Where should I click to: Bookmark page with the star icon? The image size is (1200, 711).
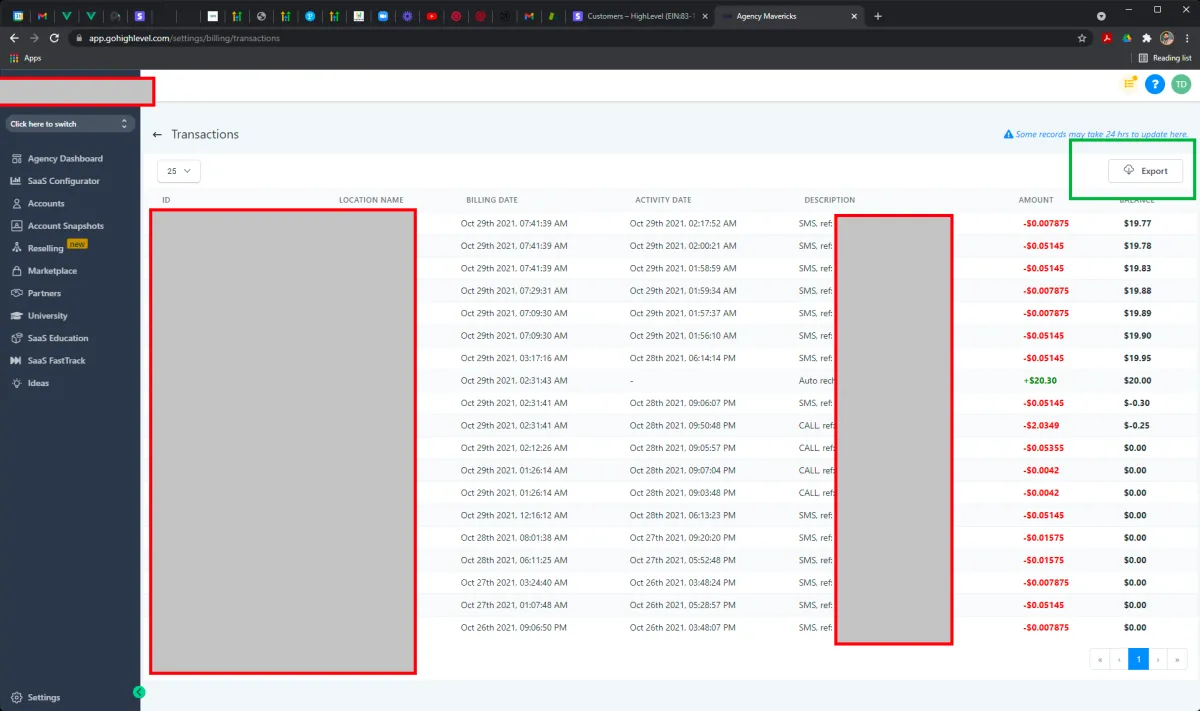1082,38
